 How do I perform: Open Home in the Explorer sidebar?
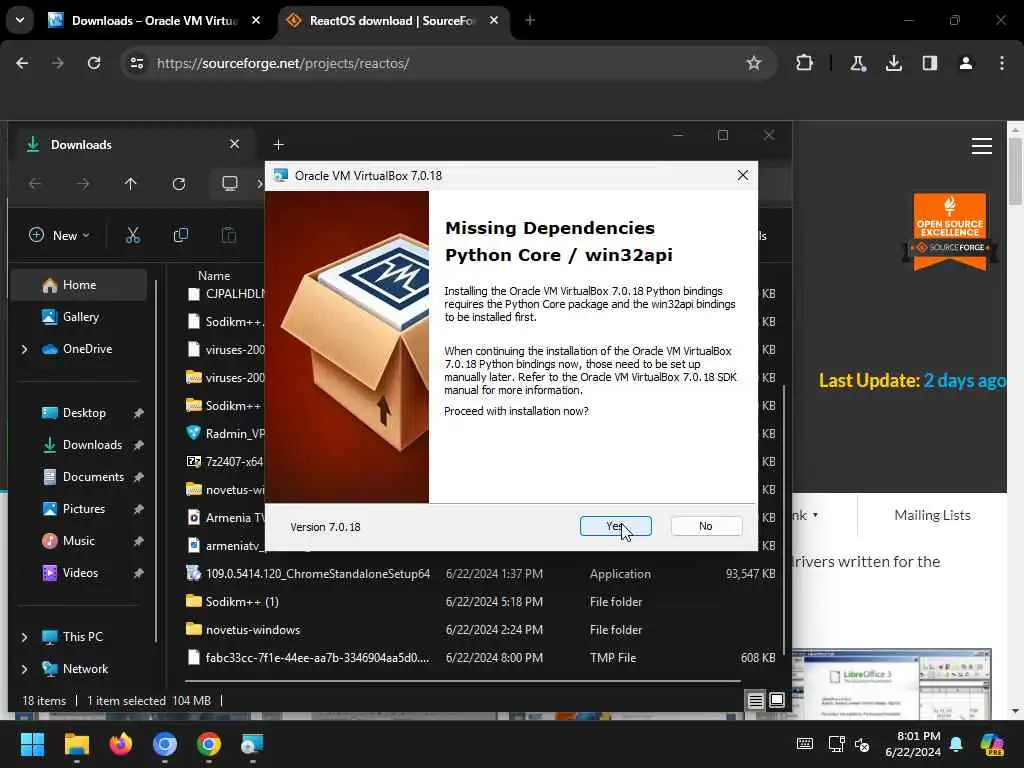tap(78, 285)
